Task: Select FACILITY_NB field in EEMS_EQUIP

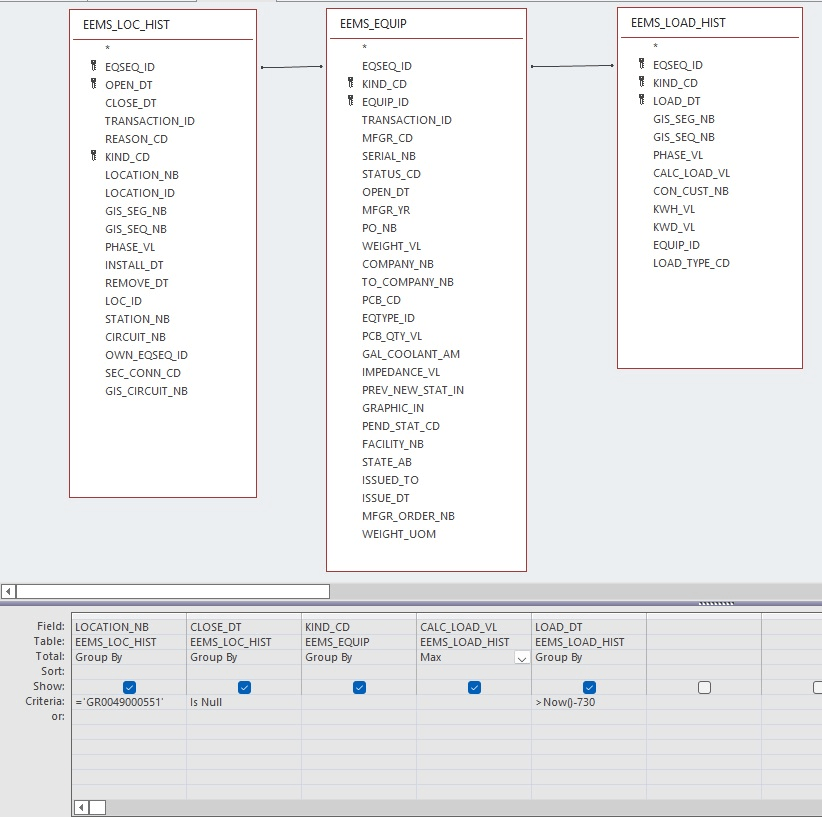Action: (x=393, y=444)
